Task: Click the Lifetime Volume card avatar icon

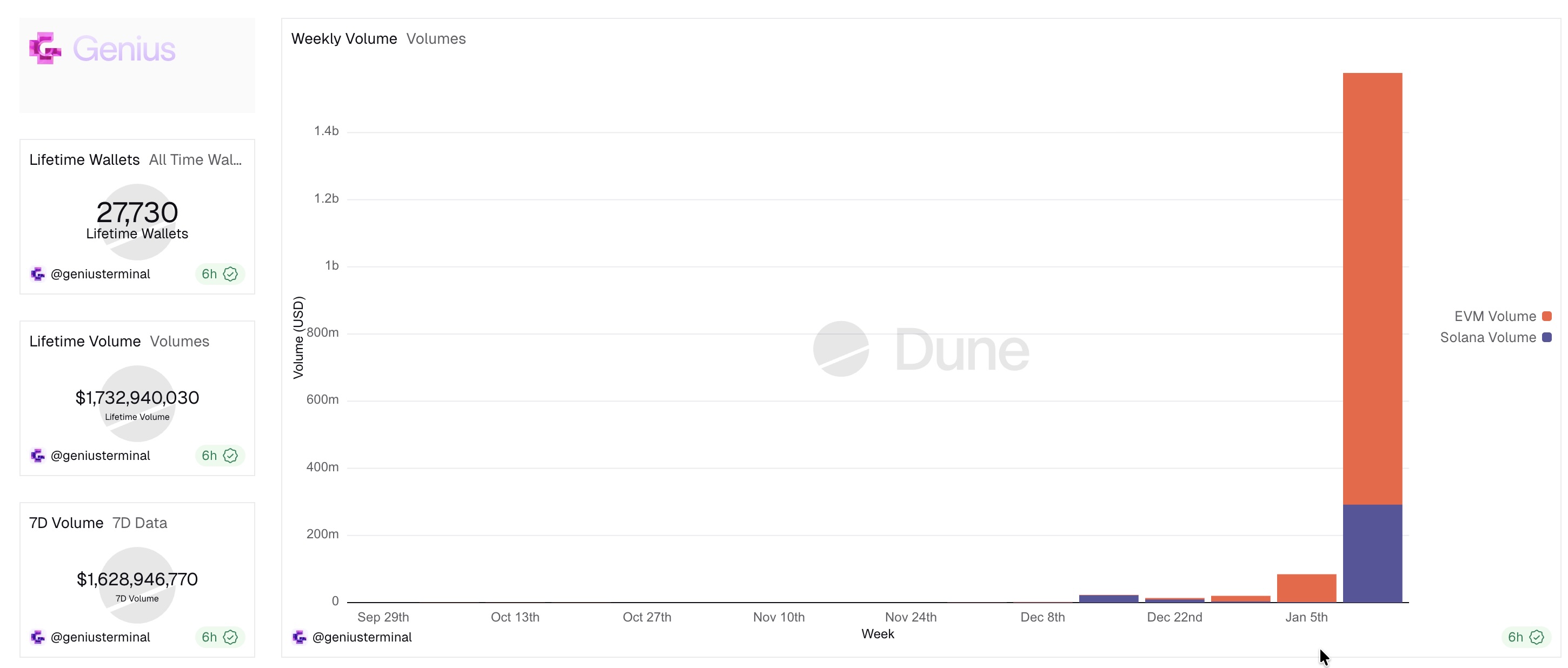Action: tap(38, 456)
